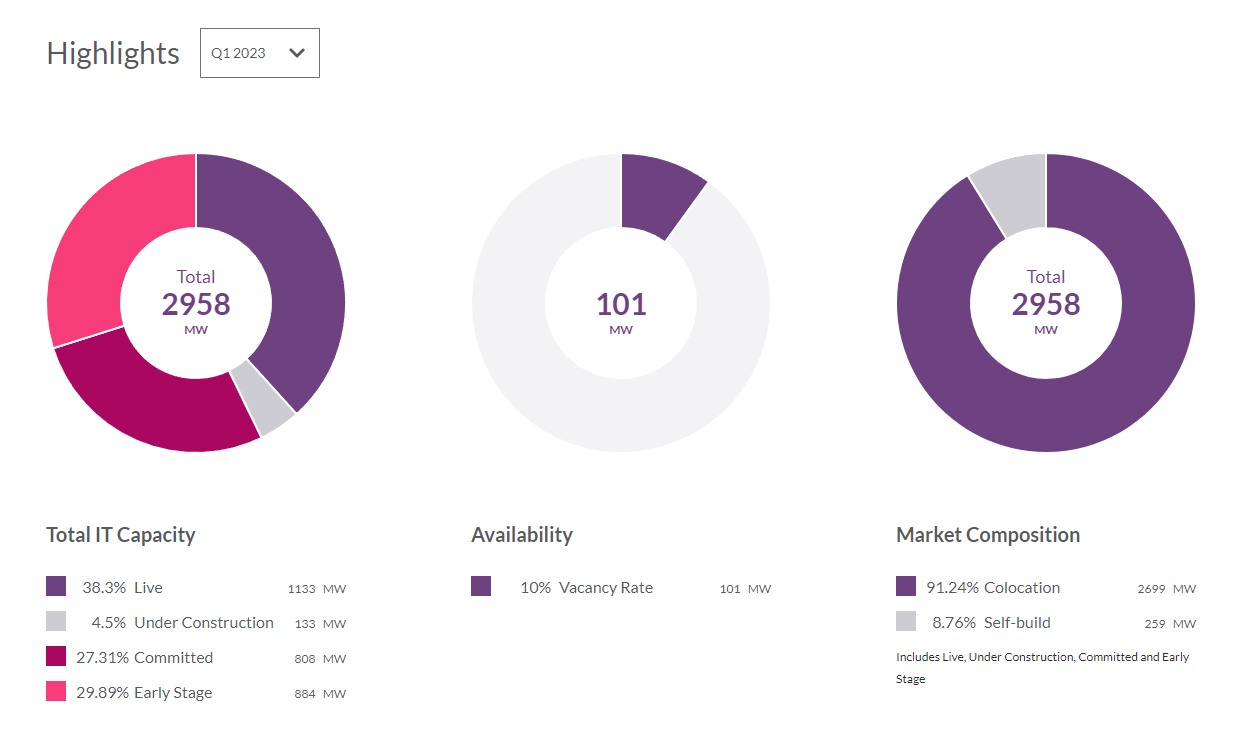1253x740 pixels.
Task: Click the Vacancy Rate legend swatch
Action: click(x=481, y=587)
